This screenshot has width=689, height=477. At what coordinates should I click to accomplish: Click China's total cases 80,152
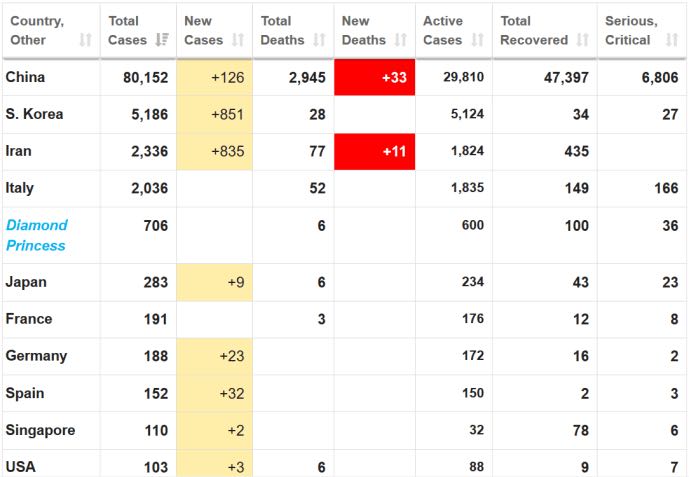coord(145,78)
